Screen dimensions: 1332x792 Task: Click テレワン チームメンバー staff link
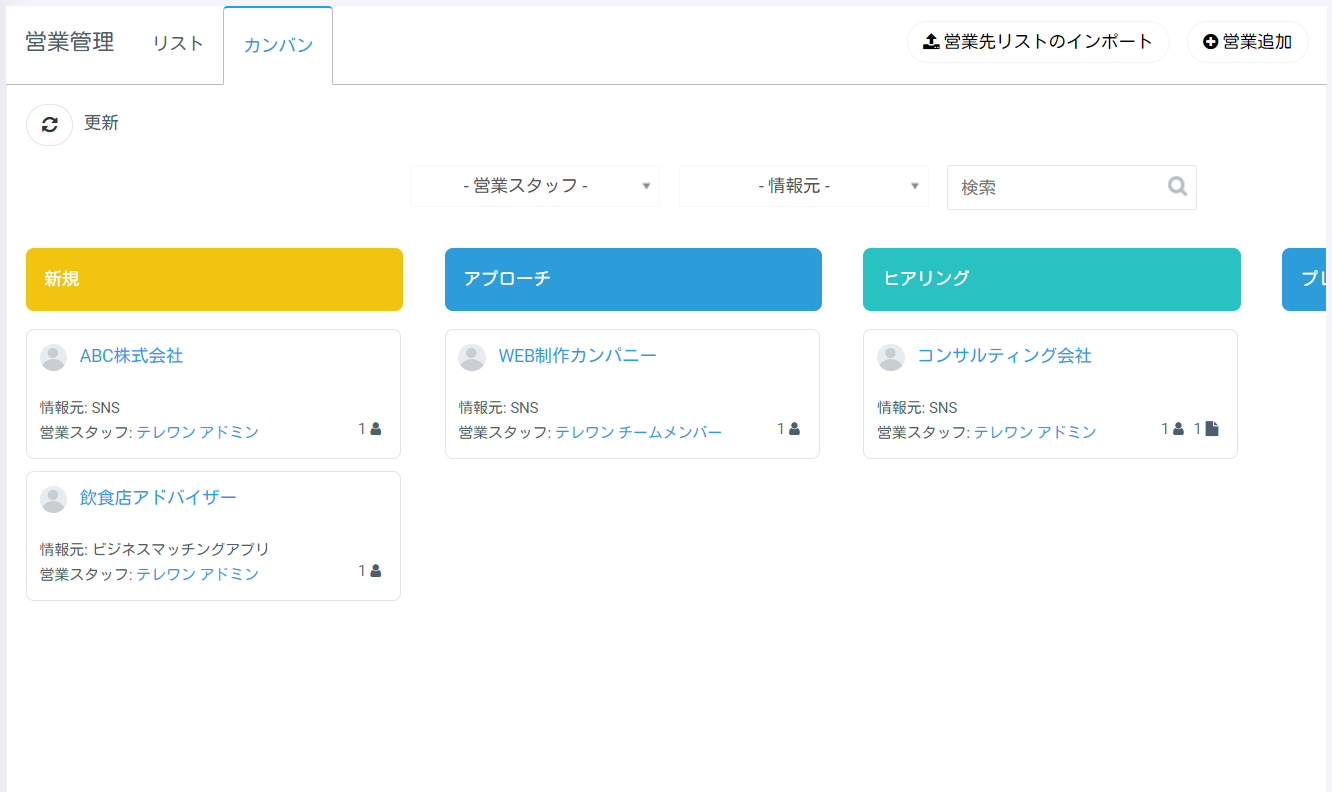639,432
